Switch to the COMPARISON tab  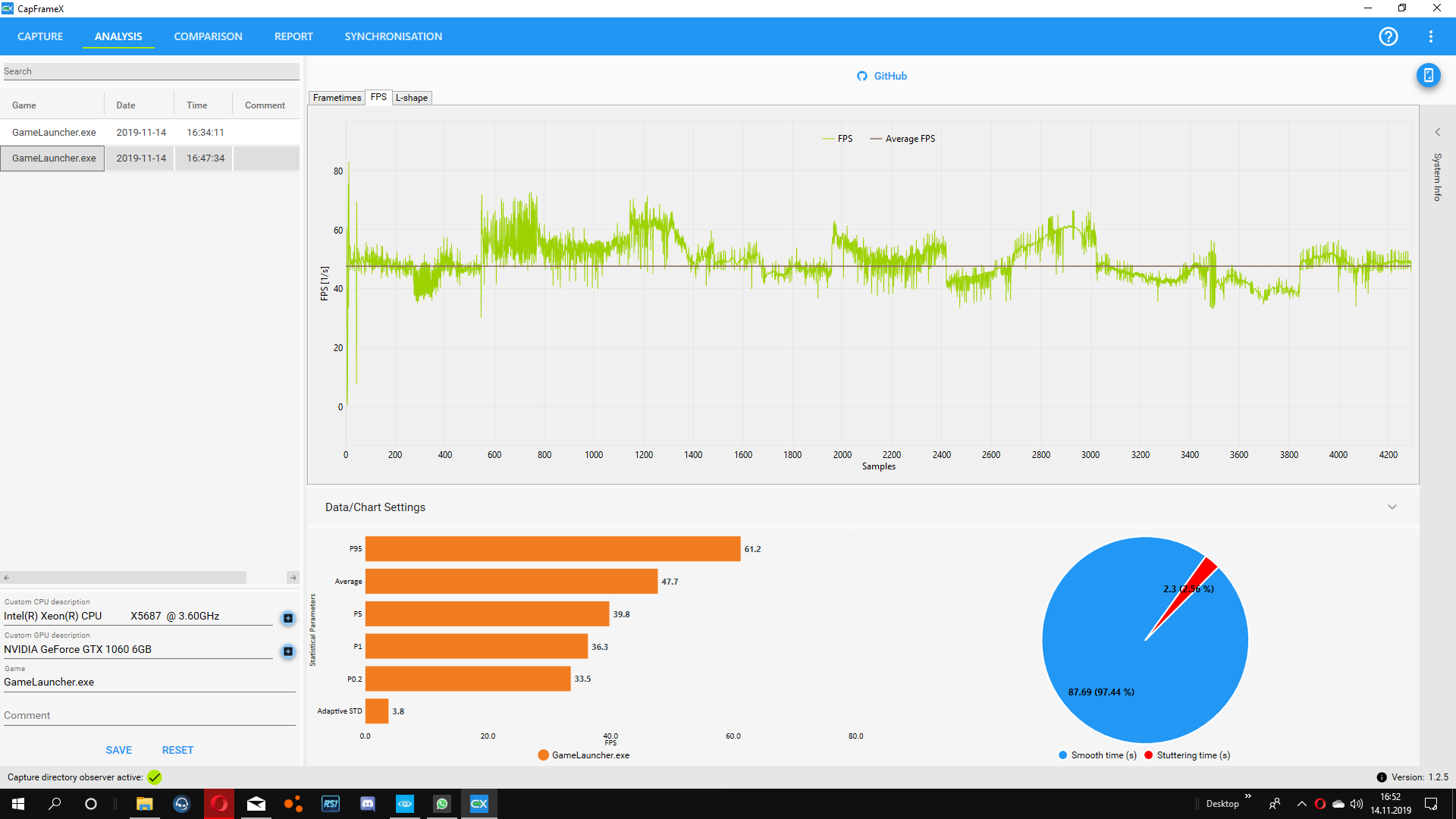208,36
